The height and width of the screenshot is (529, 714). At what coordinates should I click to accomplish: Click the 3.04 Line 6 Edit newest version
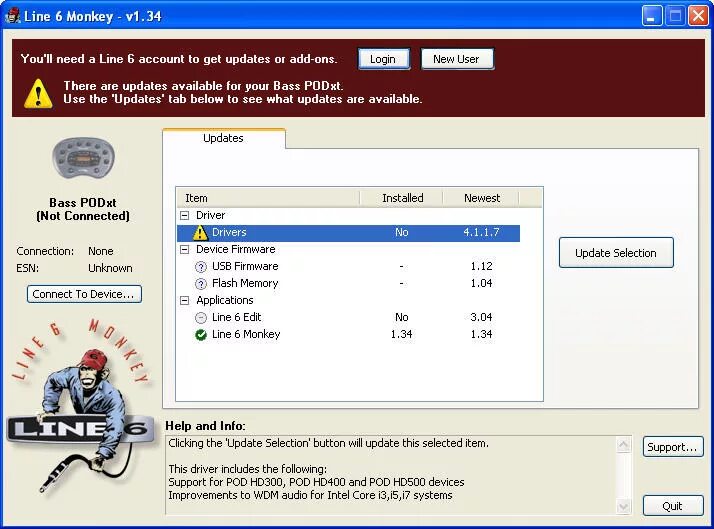481,317
